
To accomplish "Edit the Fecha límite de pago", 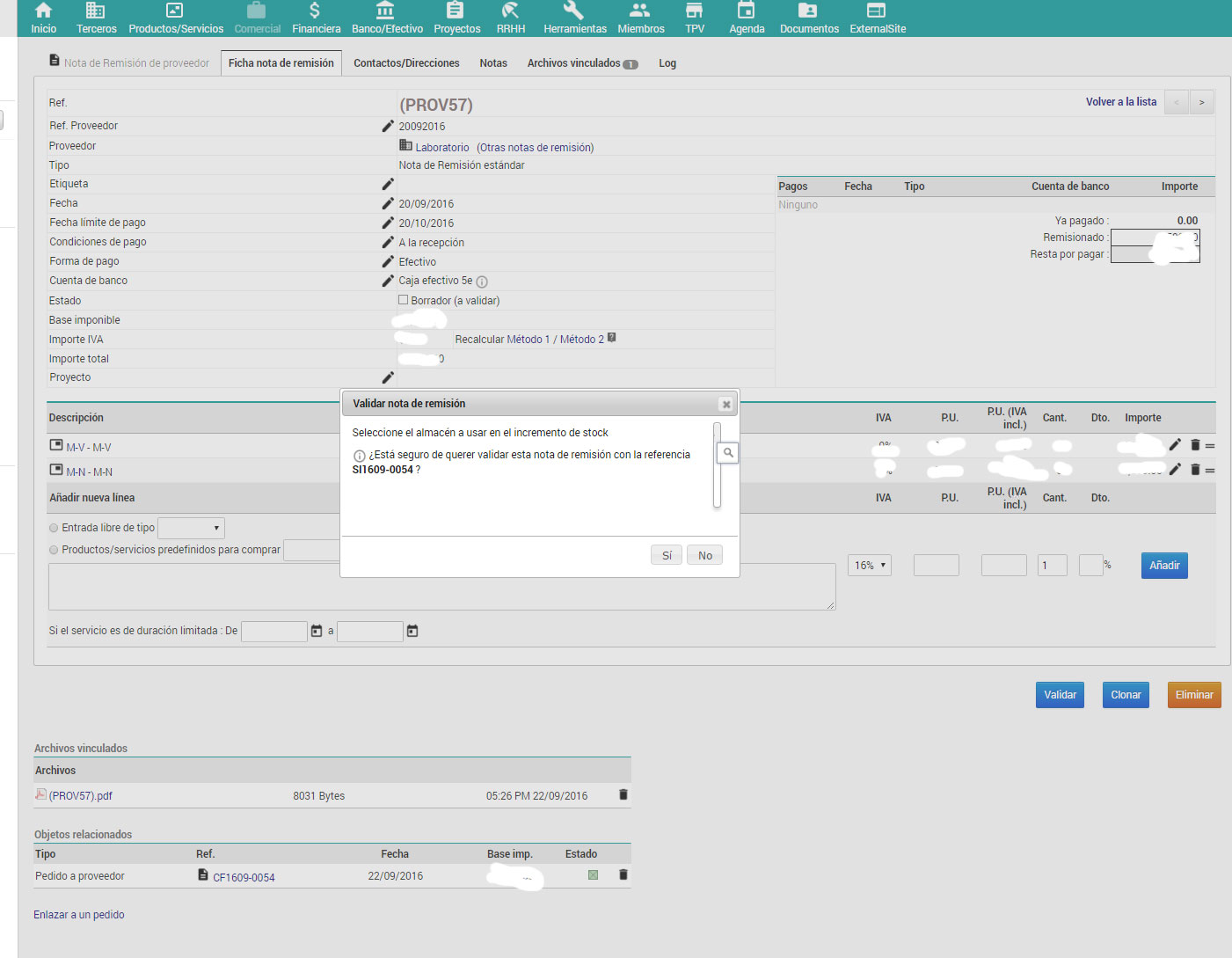I will pos(388,223).
